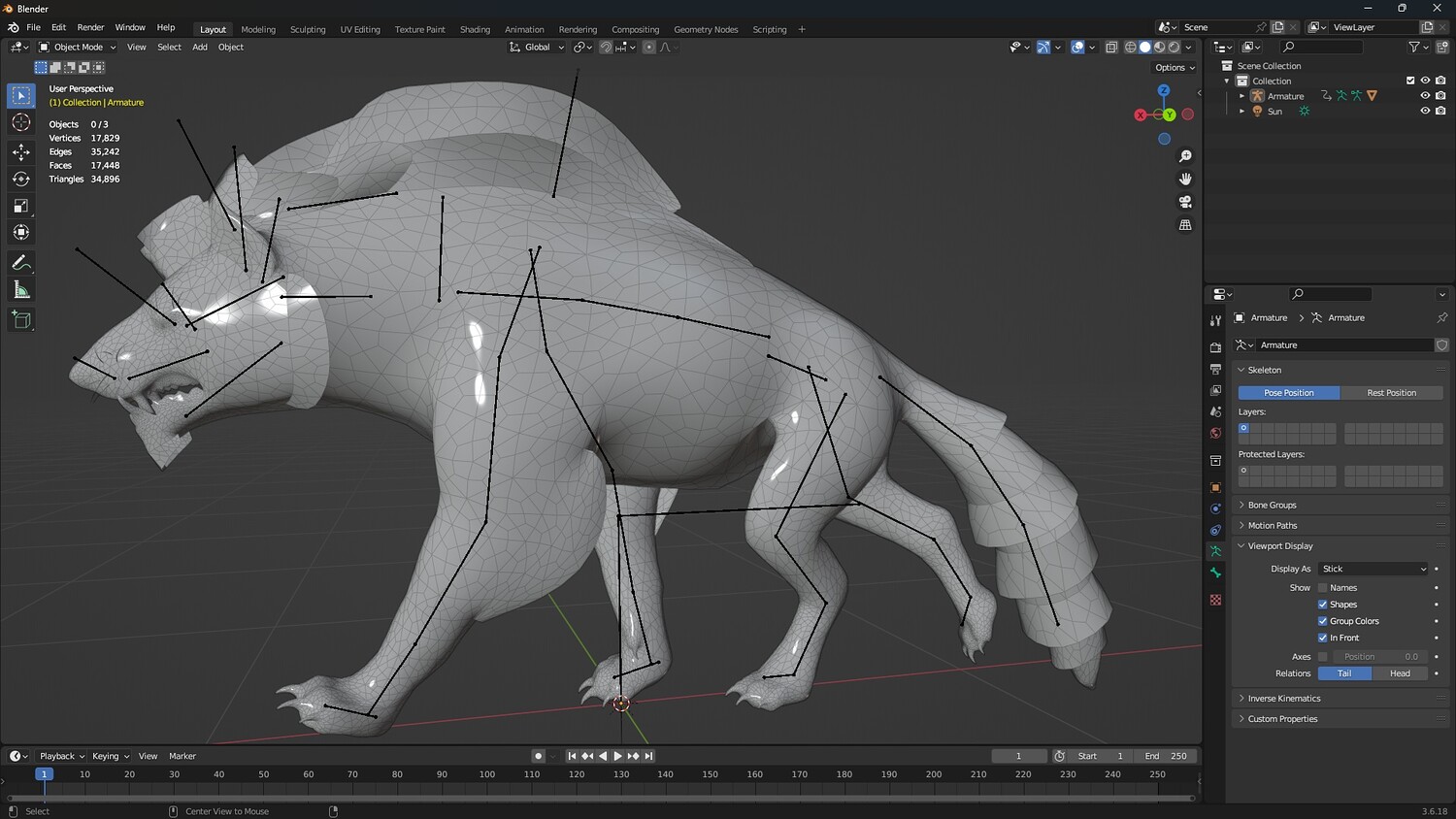Viewport: 1456px width, 819px height.
Task: Hide the Sun in the viewport
Action: pyautogui.click(x=1425, y=111)
